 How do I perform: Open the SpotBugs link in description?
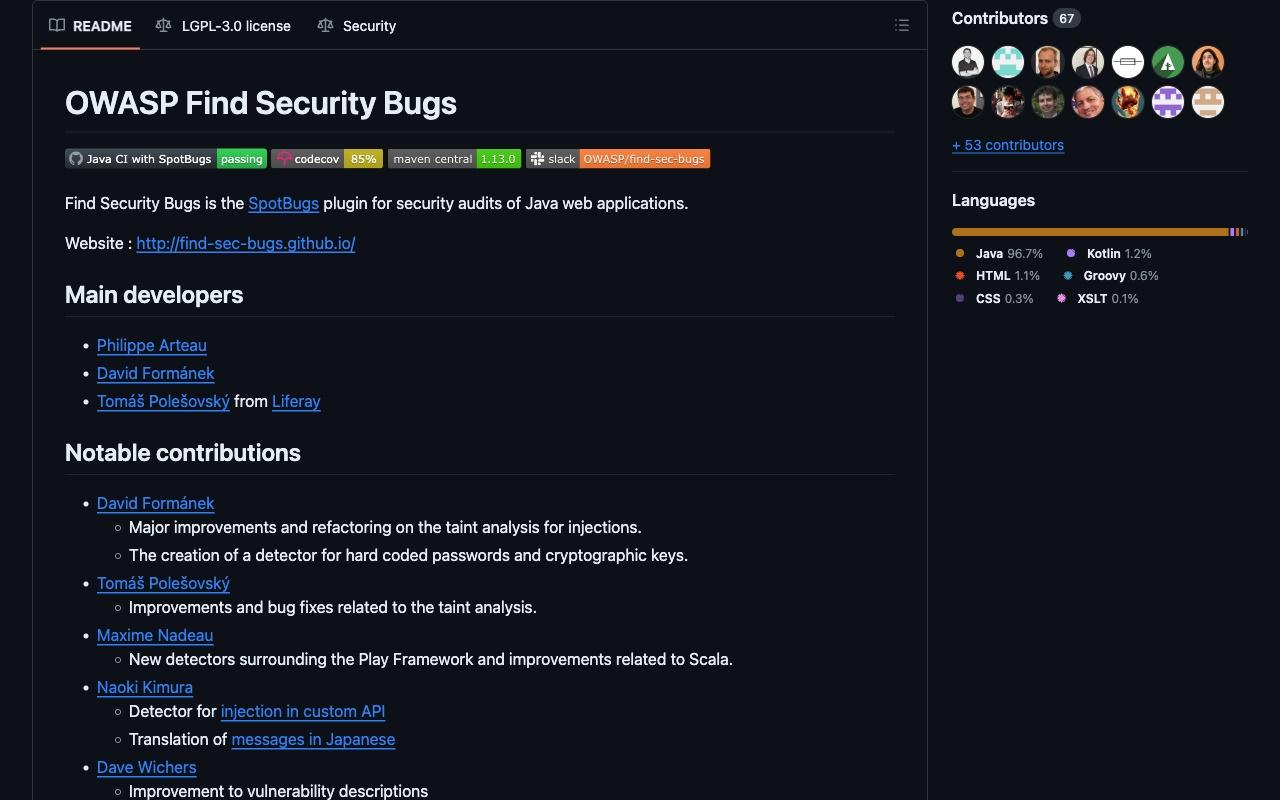coord(283,203)
